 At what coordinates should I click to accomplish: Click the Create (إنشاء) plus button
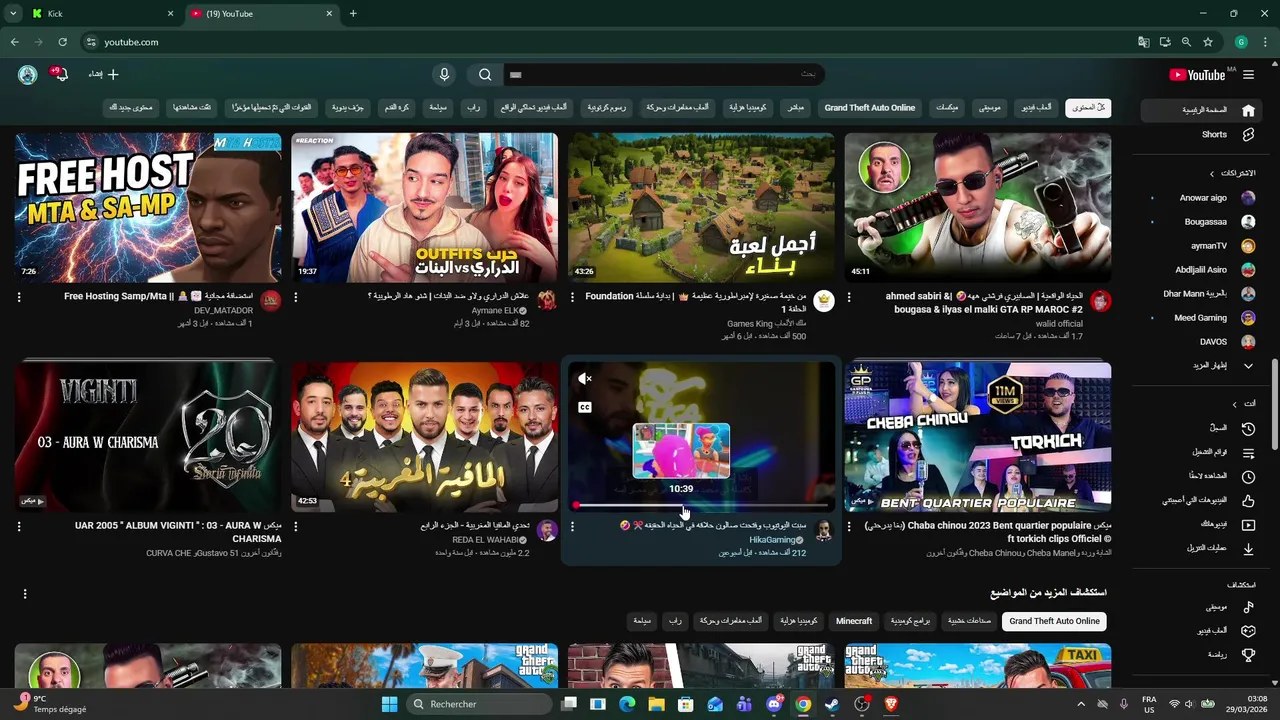coord(103,75)
